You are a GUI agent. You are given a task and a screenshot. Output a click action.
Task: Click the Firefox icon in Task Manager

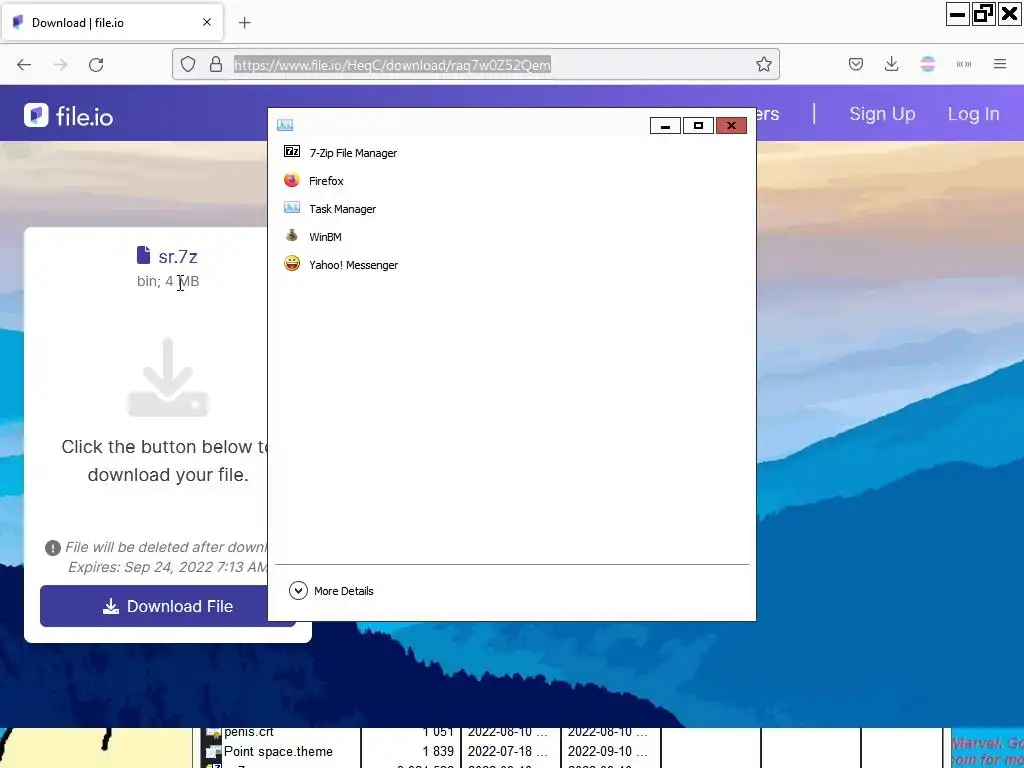click(x=292, y=180)
